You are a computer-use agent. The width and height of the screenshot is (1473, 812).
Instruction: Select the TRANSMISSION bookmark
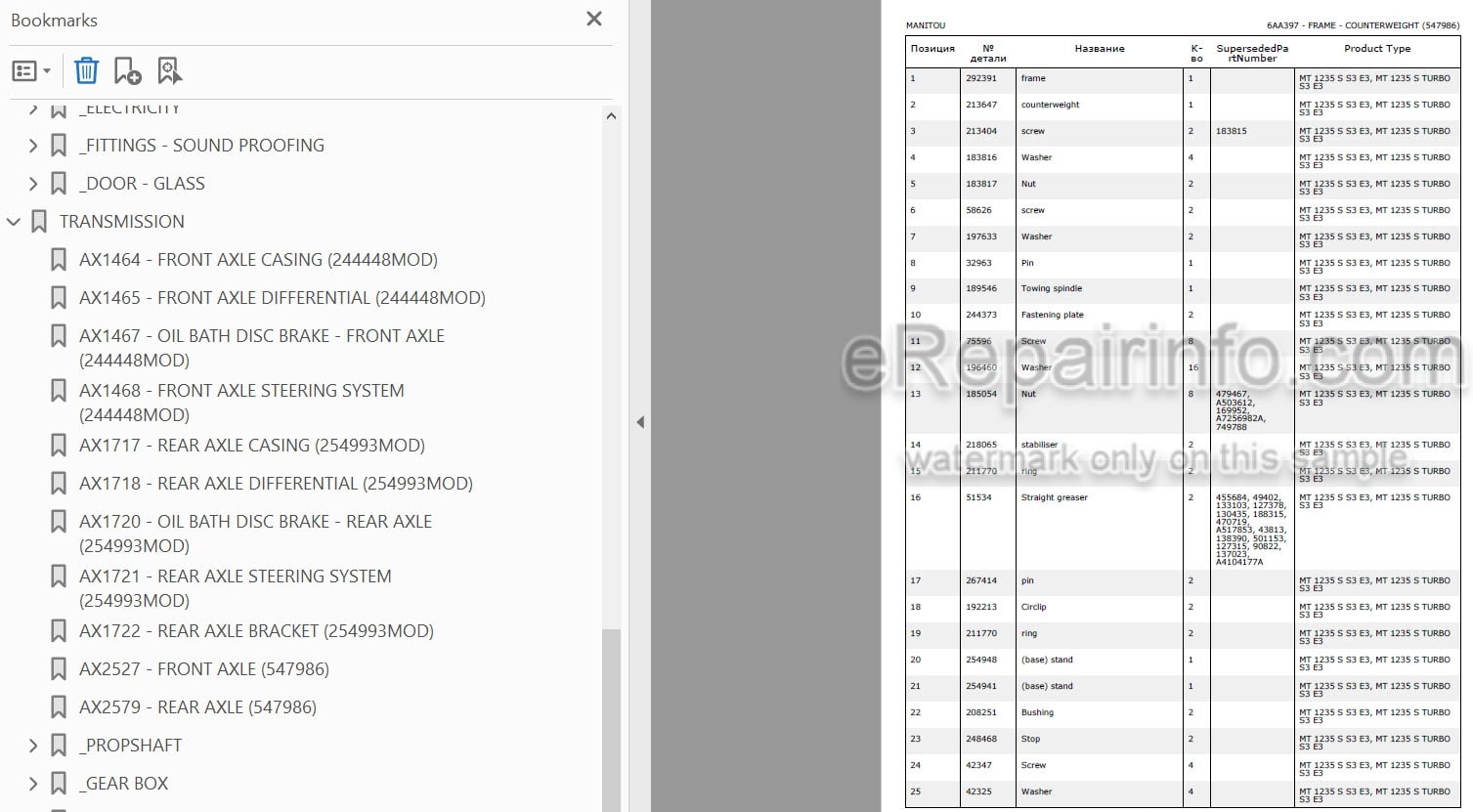(x=122, y=222)
